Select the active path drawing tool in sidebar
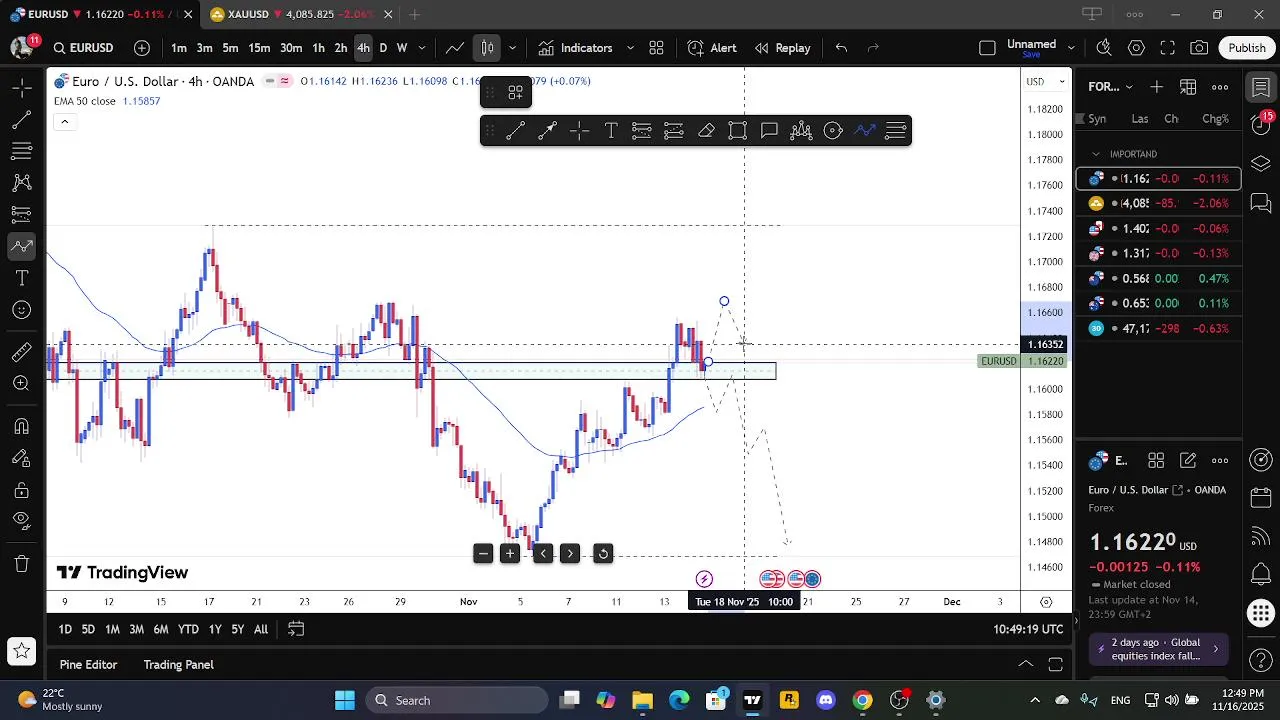Viewport: 1280px width, 720px height. tap(21, 246)
